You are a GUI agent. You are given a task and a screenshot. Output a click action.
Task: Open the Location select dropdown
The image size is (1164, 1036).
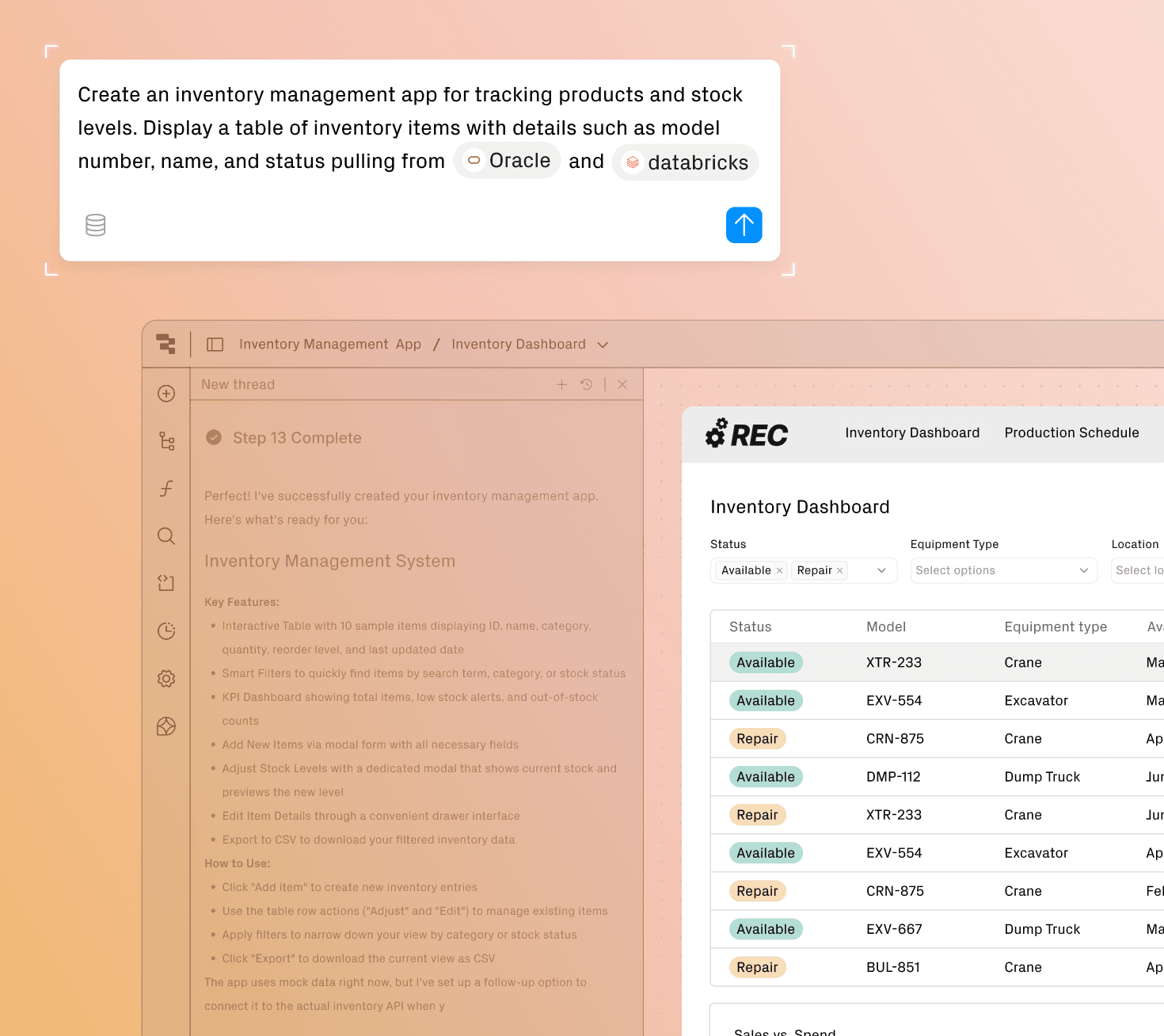pos(1138,570)
